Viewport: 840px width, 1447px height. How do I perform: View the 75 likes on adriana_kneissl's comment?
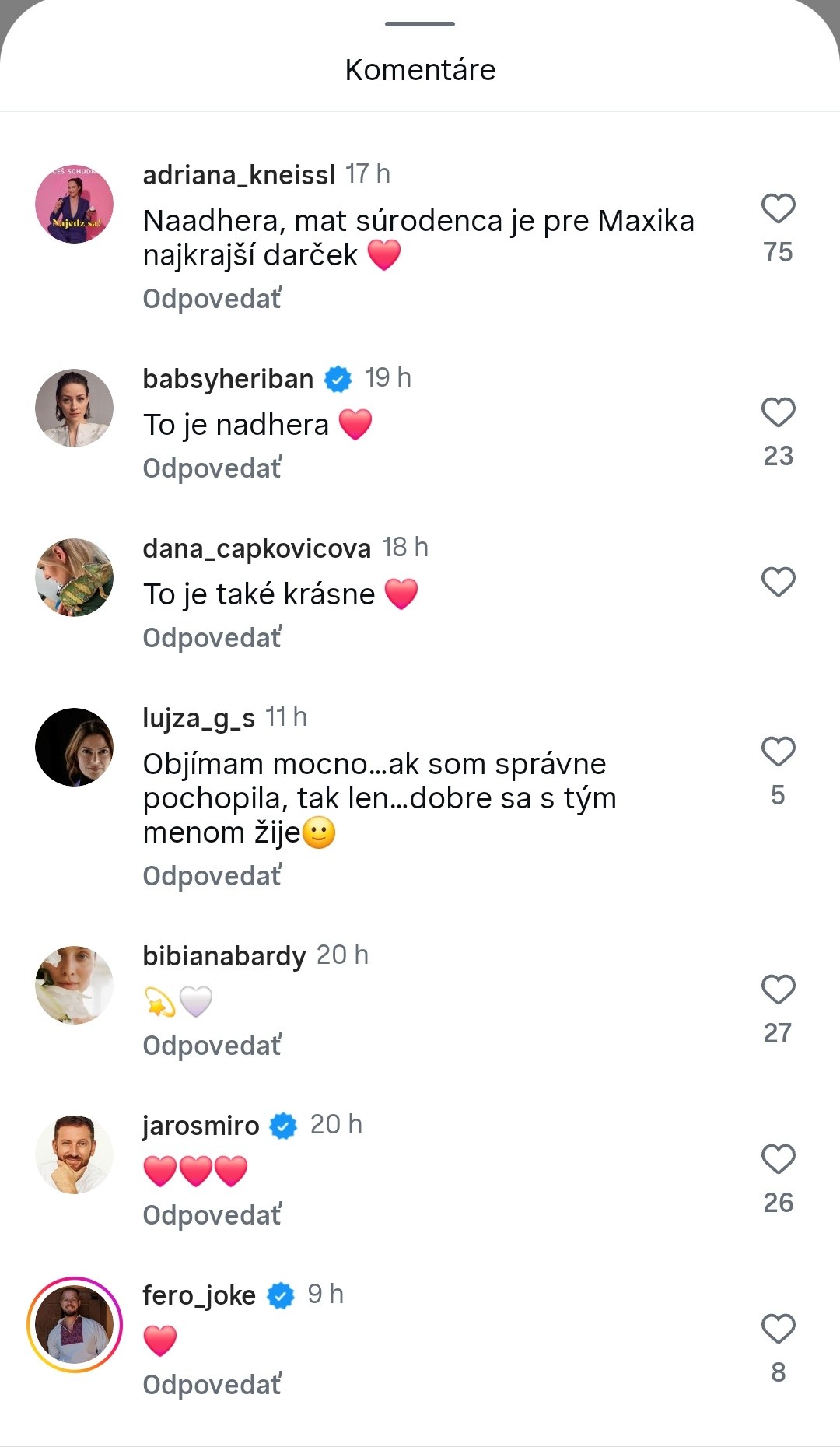(779, 252)
